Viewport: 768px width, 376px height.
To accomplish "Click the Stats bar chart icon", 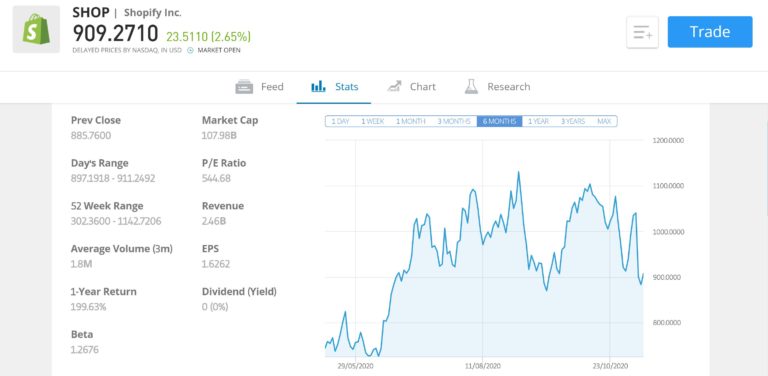I will pyautogui.click(x=318, y=87).
